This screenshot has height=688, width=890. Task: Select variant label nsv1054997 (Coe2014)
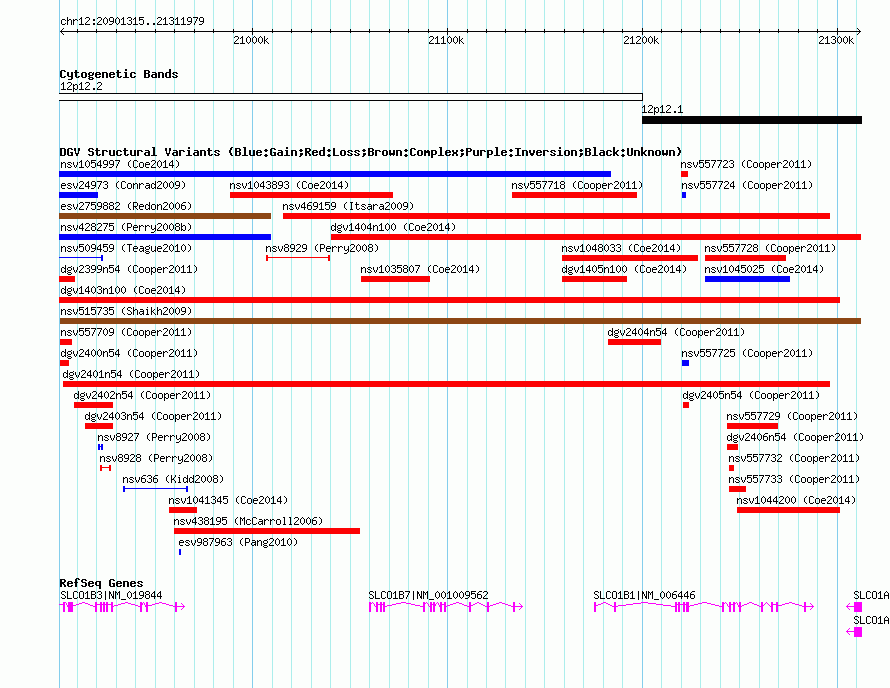[120, 164]
